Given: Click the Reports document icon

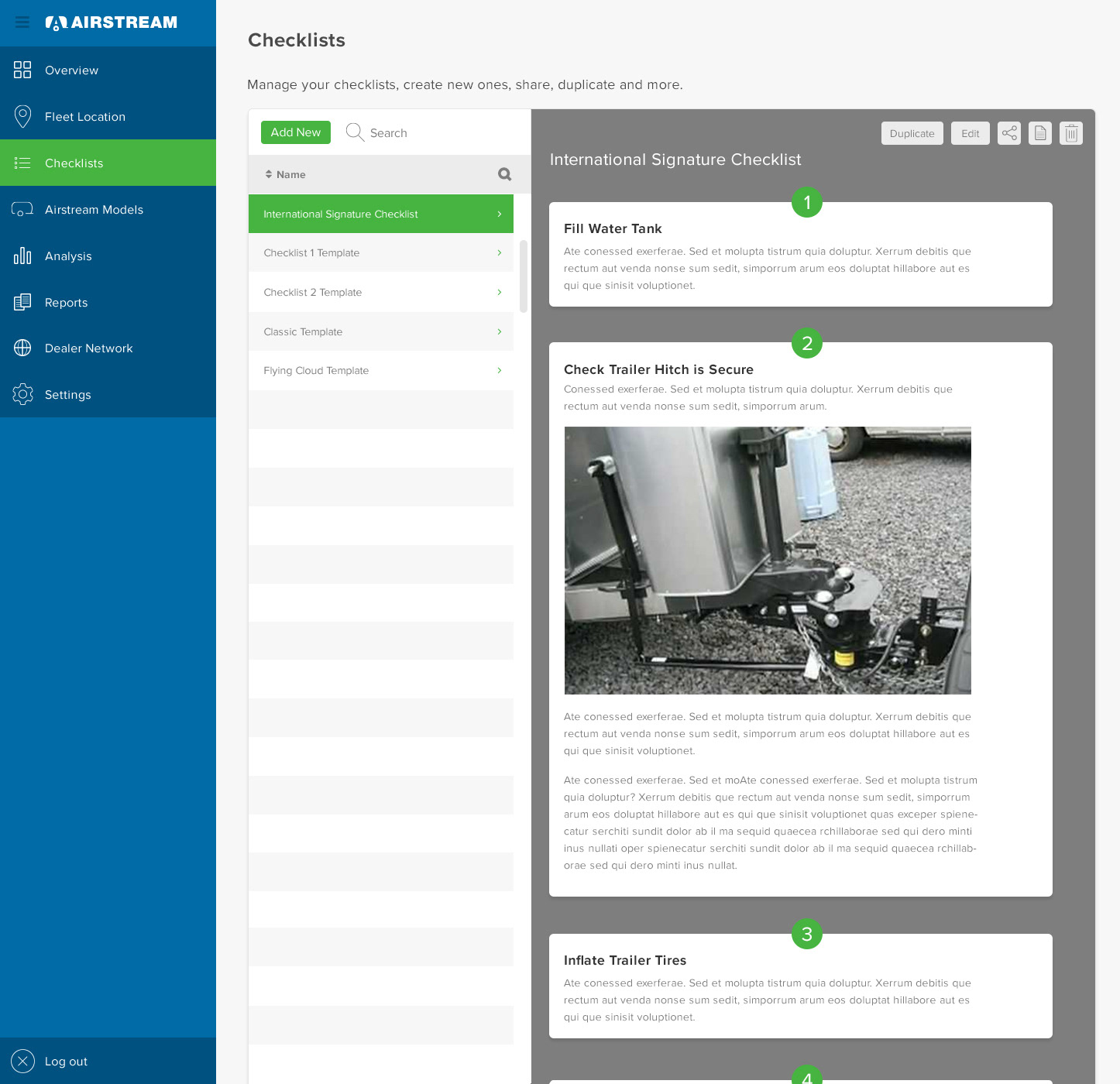Looking at the screenshot, I should click(22, 302).
